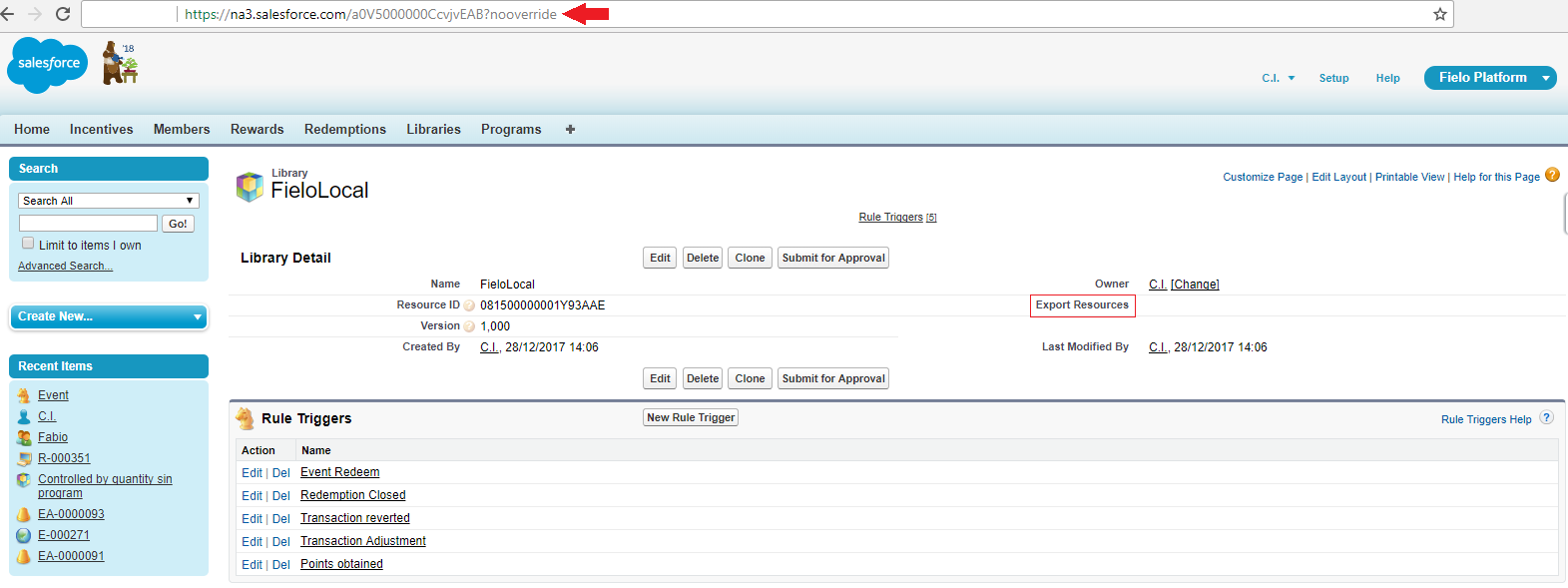The width and height of the screenshot is (1568, 588).
Task: Click the '18 bear mascot icon
Action: point(120,63)
